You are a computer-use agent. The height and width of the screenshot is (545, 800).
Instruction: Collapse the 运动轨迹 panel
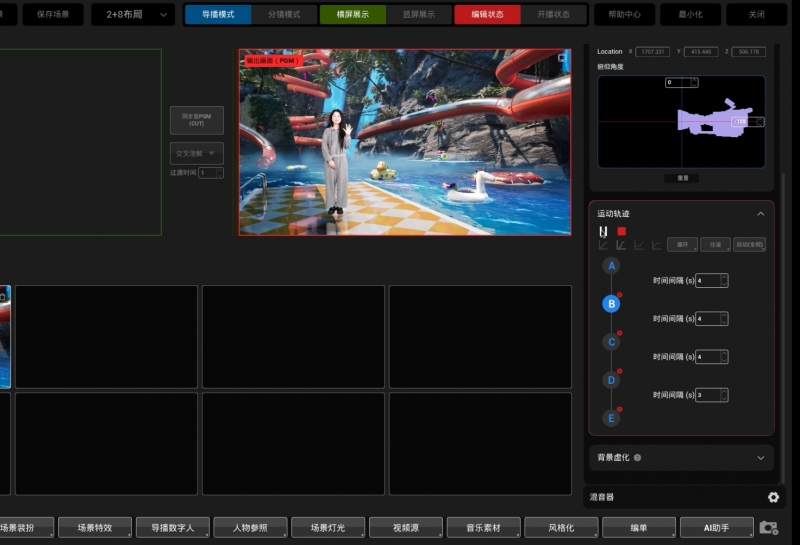[760, 214]
